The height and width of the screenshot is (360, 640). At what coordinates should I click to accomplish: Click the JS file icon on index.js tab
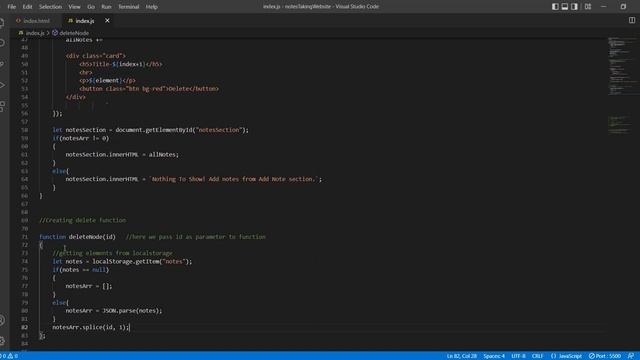[x=70, y=20]
